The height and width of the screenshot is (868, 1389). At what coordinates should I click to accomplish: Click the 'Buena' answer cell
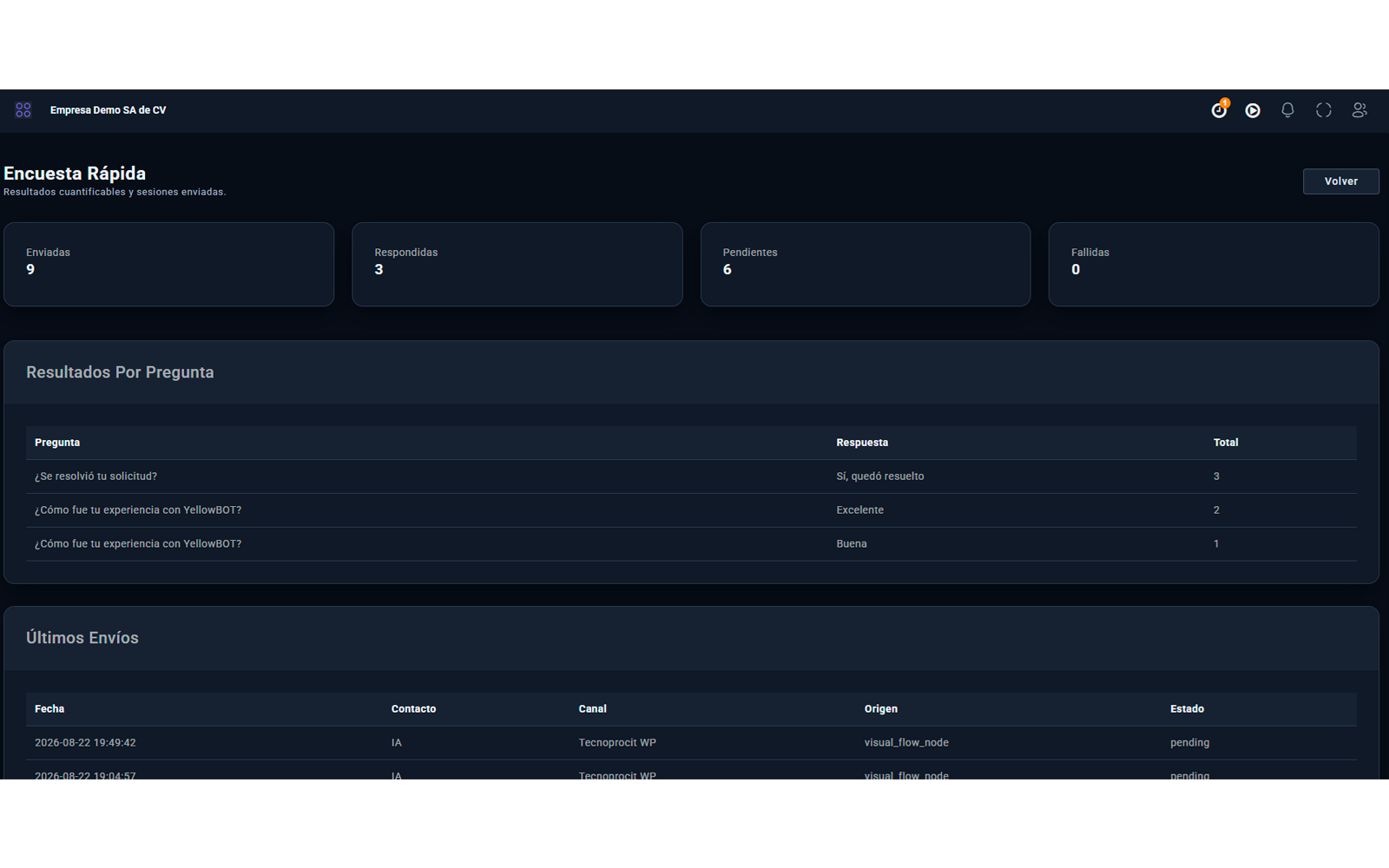click(852, 544)
